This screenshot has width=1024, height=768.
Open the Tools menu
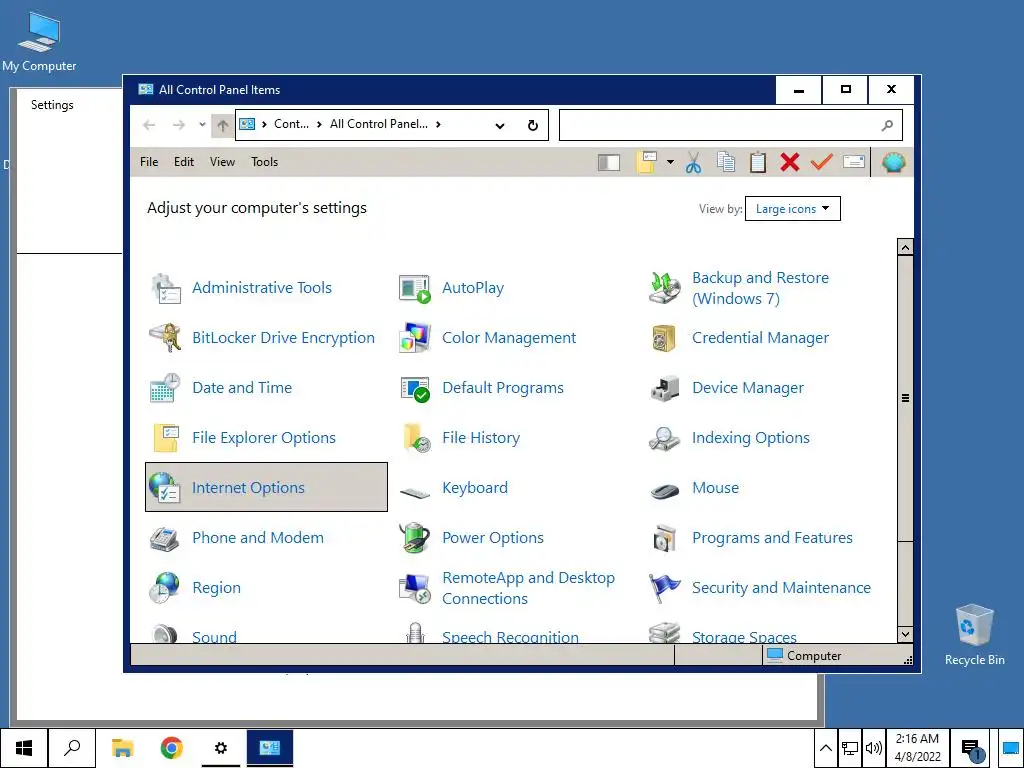pos(264,162)
